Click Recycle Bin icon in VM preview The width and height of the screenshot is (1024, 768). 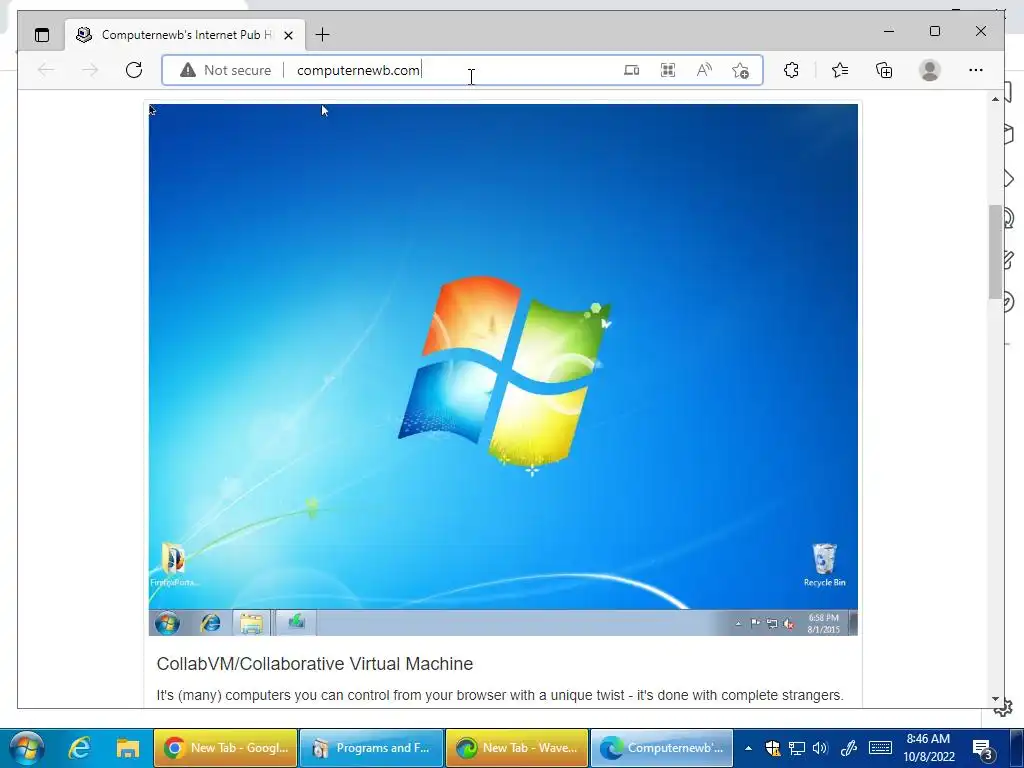tap(824, 565)
